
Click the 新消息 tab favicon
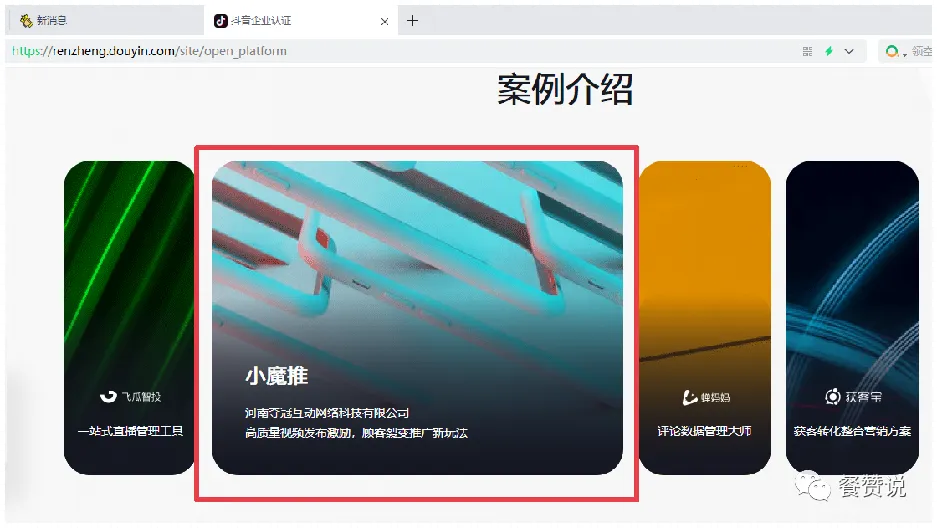(26, 21)
